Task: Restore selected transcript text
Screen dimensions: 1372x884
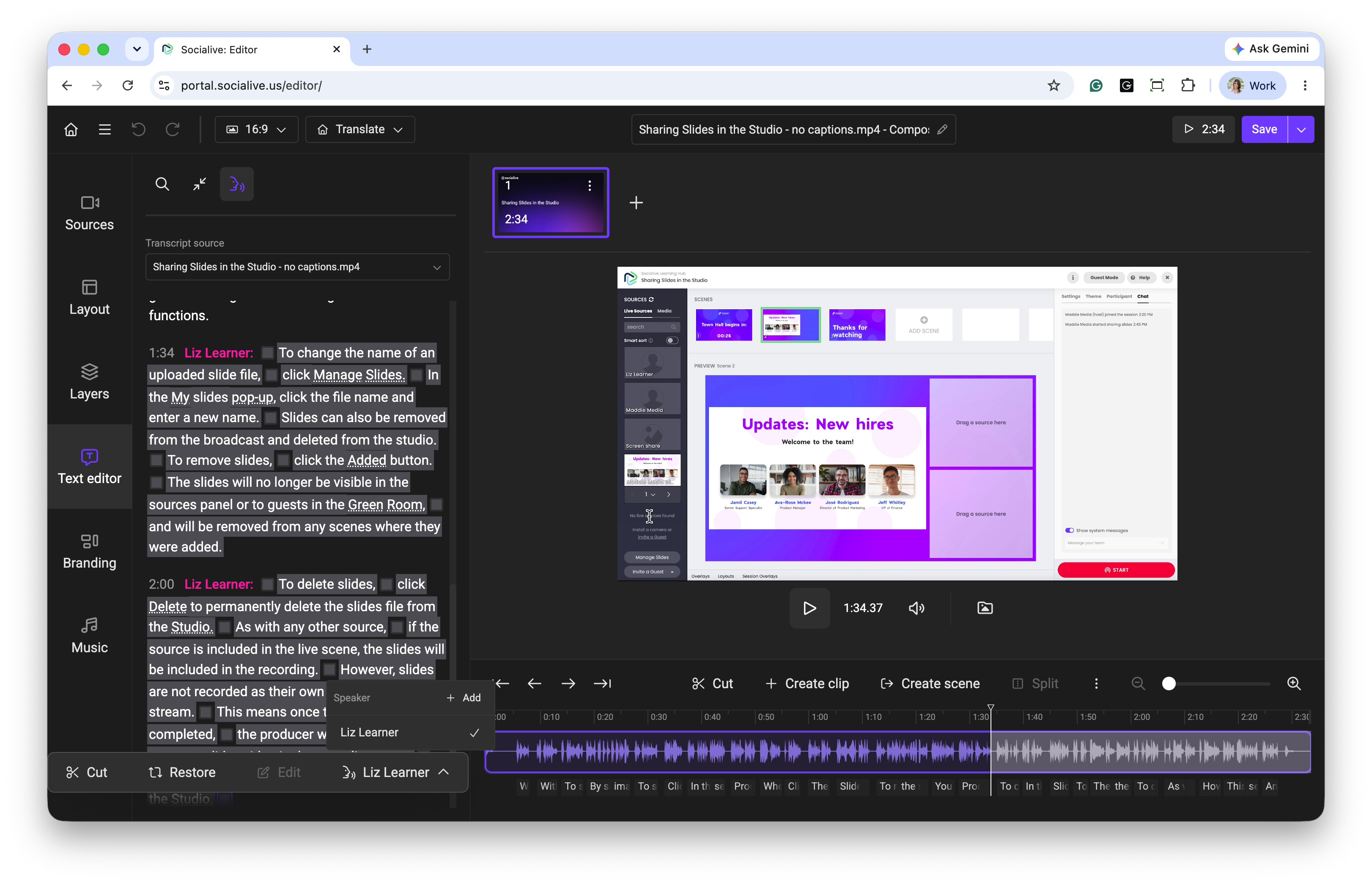Action: point(182,773)
